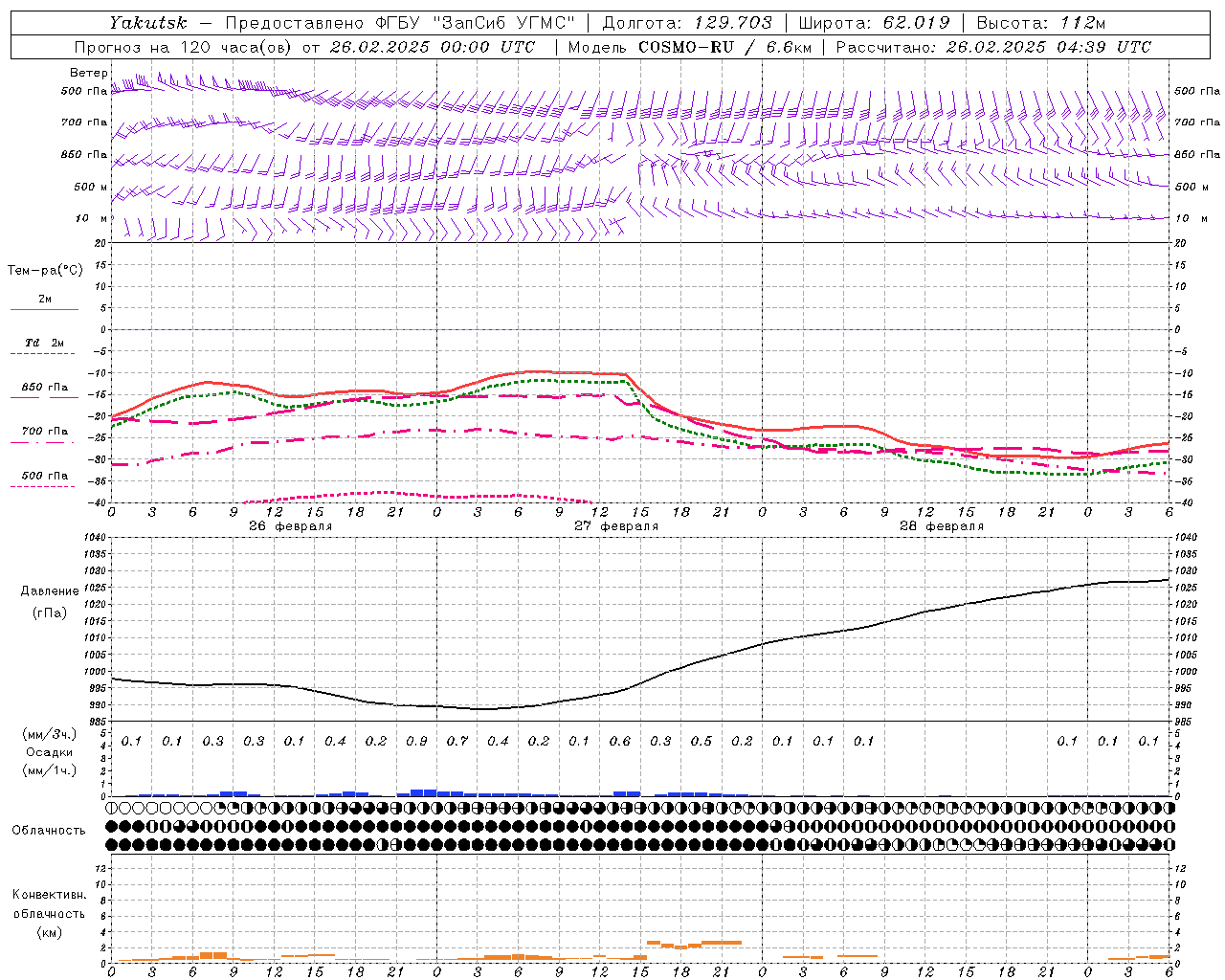
Task: Click the 'Yakutsk' station title
Action: tap(147, 23)
